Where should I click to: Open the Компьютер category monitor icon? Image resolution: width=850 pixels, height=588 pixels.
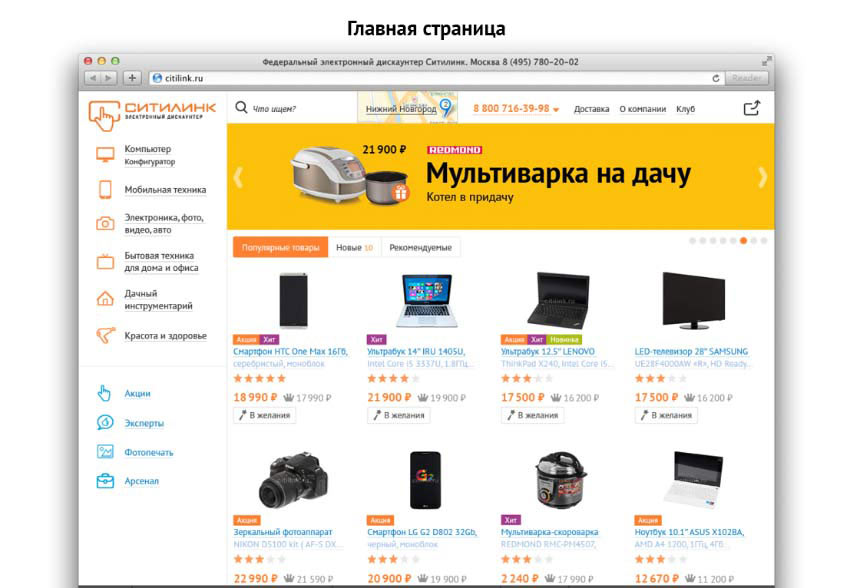coord(105,154)
